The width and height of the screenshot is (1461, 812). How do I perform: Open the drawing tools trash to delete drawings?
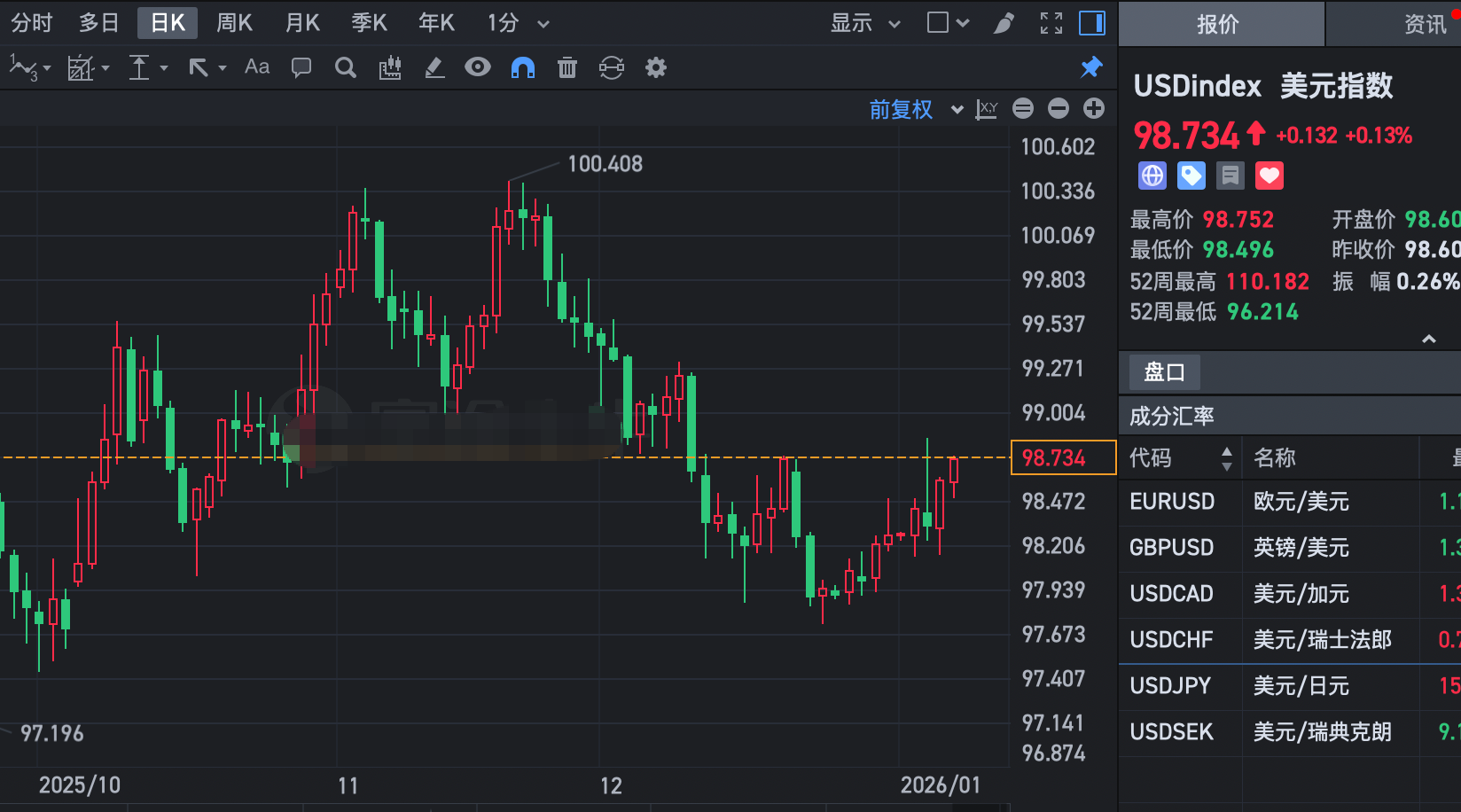567,67
